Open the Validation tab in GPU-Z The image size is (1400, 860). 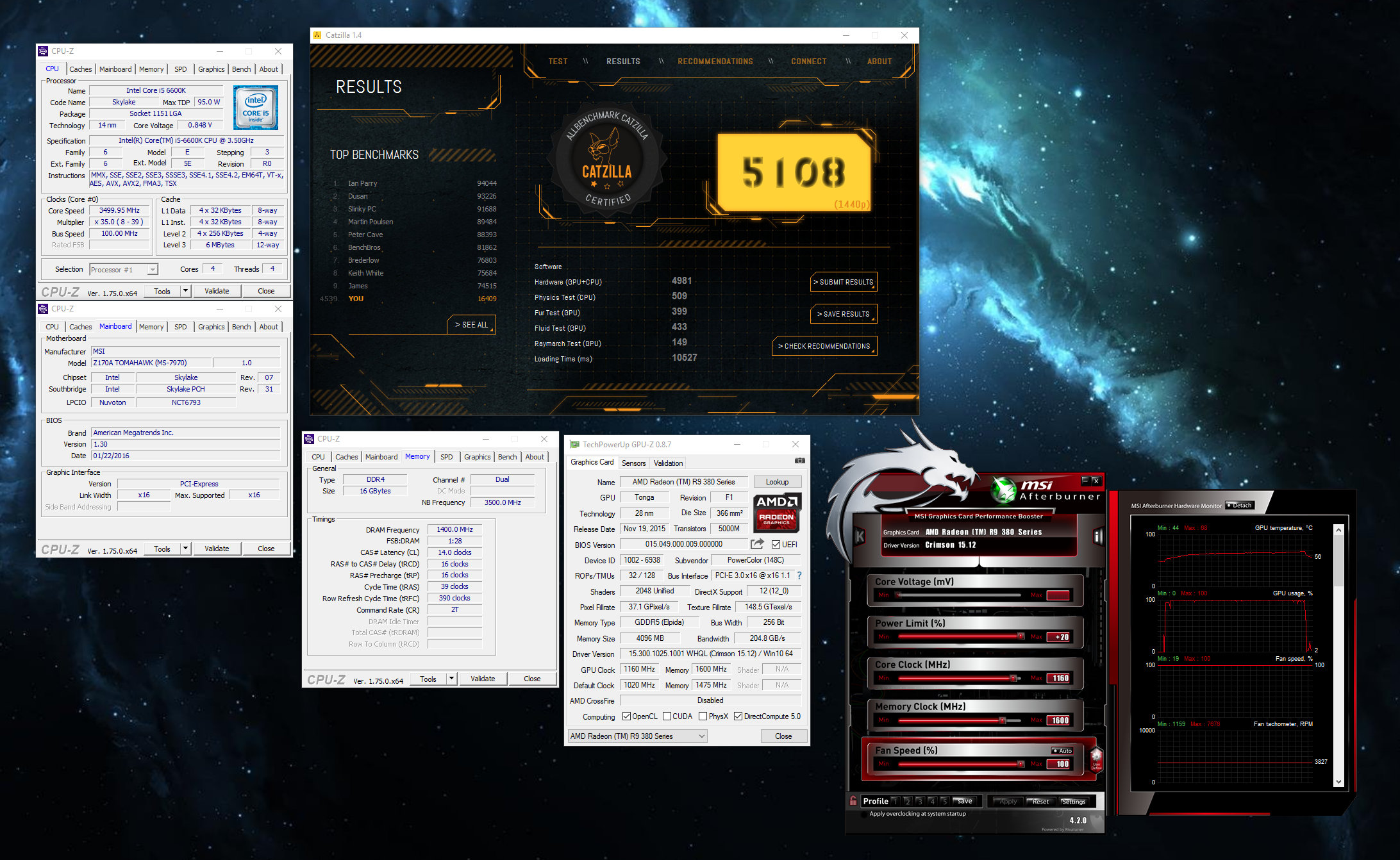click(x=669, y=463)
